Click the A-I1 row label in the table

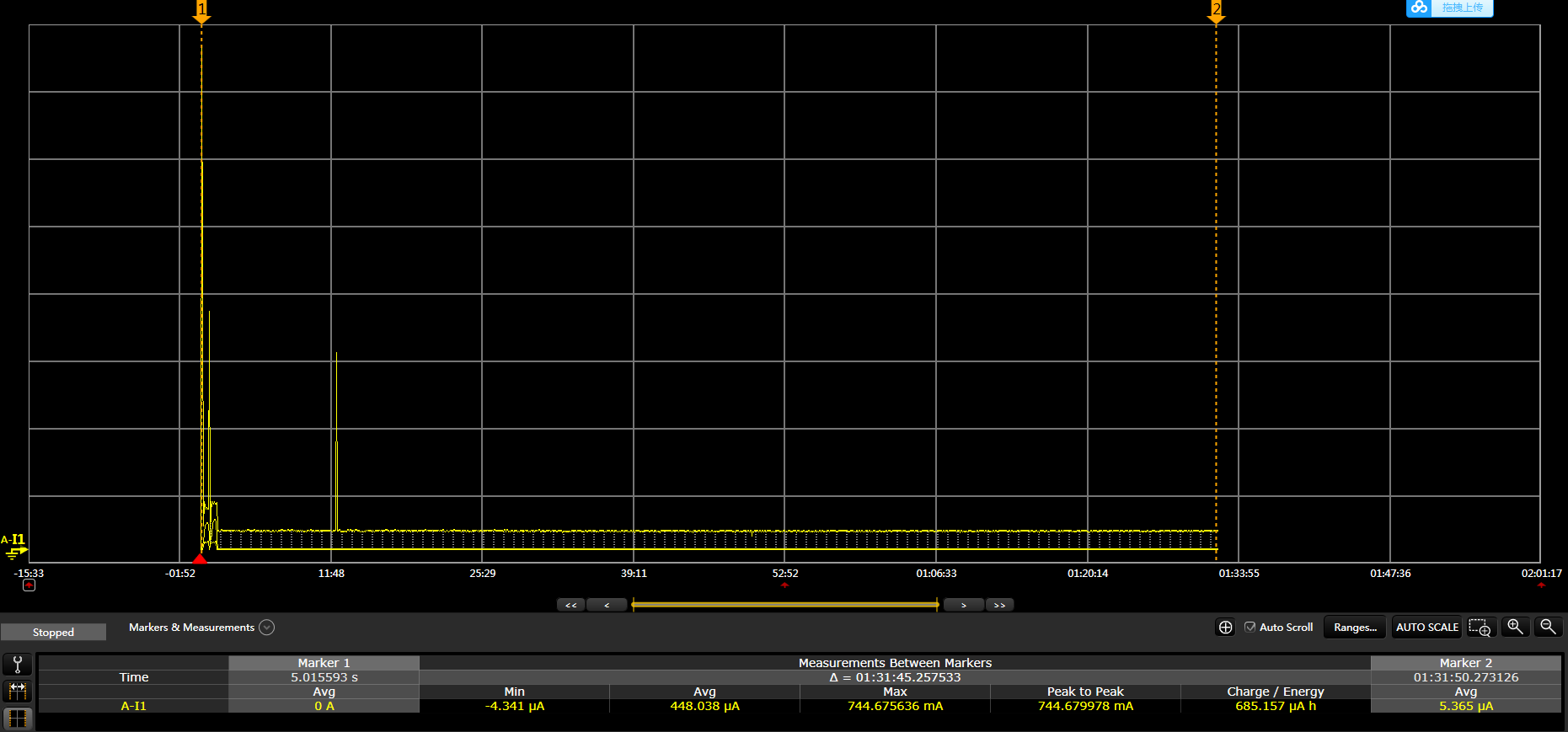(x=133, y=706)
